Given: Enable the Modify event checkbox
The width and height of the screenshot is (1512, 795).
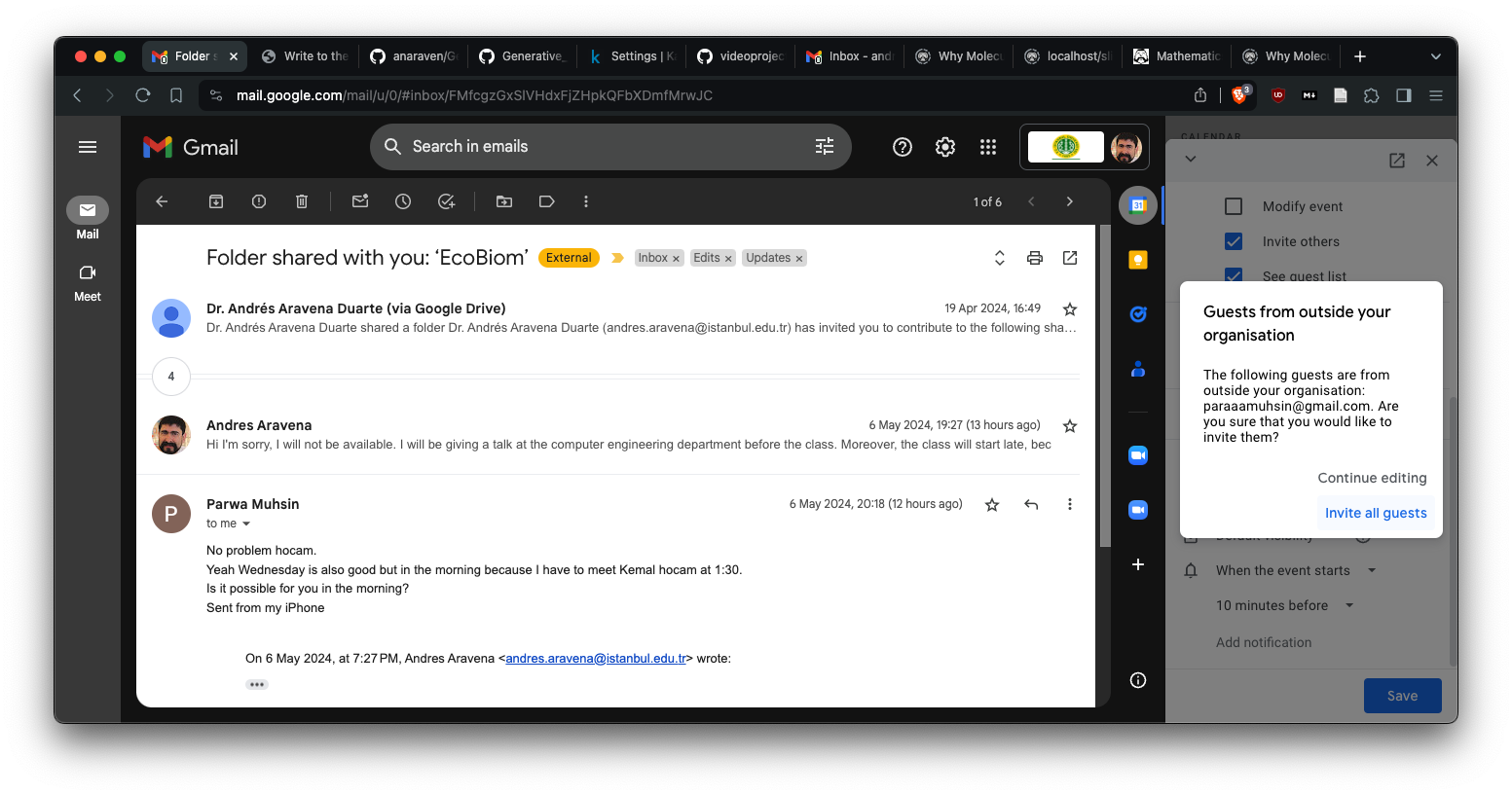Looking at the screenshot, I should tap(1234, 206).
